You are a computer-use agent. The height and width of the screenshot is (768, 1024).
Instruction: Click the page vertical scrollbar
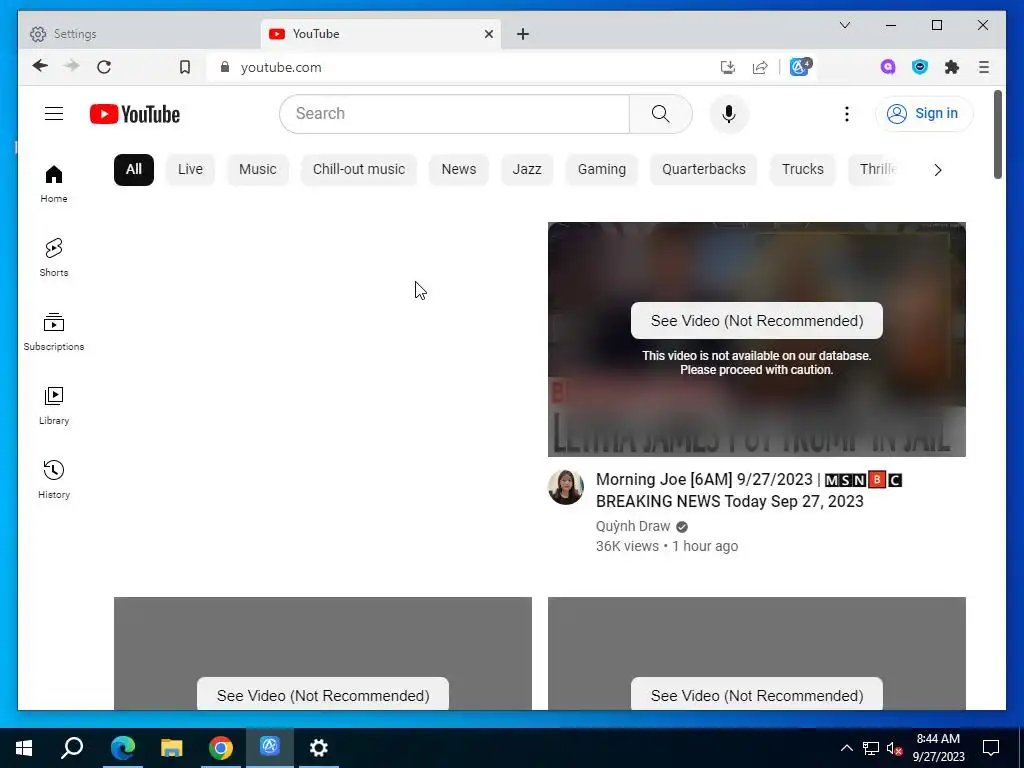pos(997,135)
